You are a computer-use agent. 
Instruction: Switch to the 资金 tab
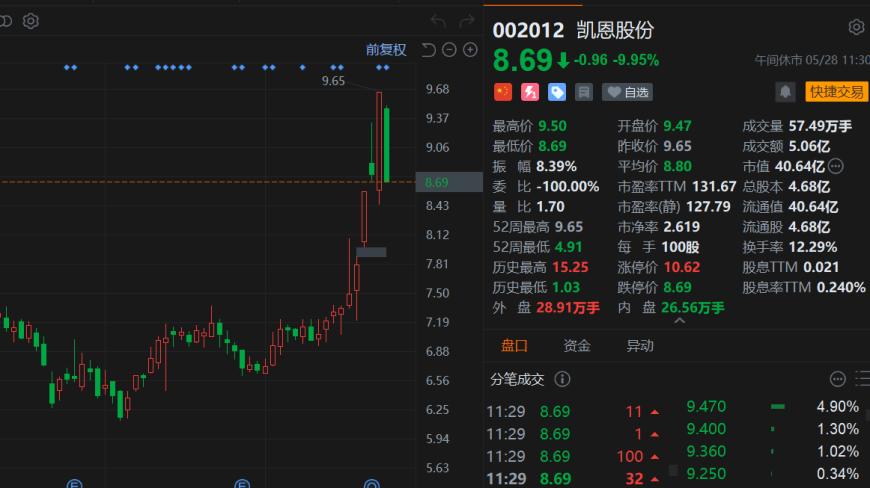[x=577, y=346]
